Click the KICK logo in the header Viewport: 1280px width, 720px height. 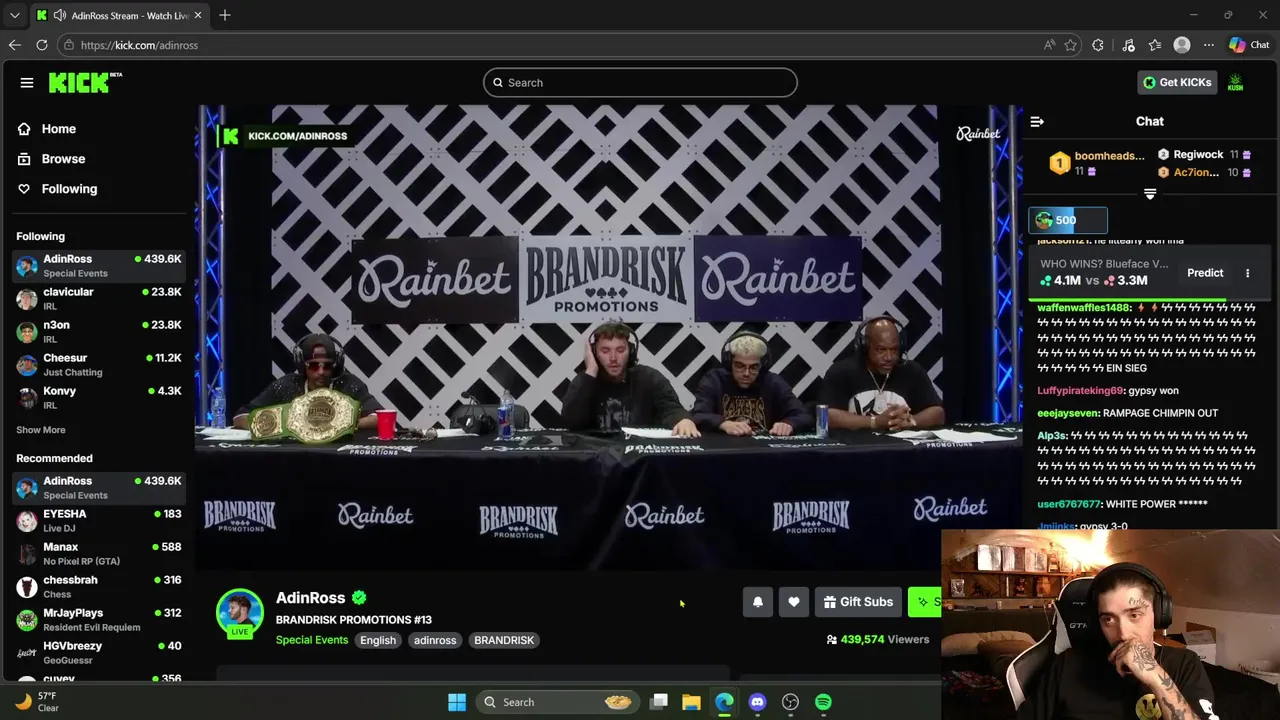click(85, 82)
